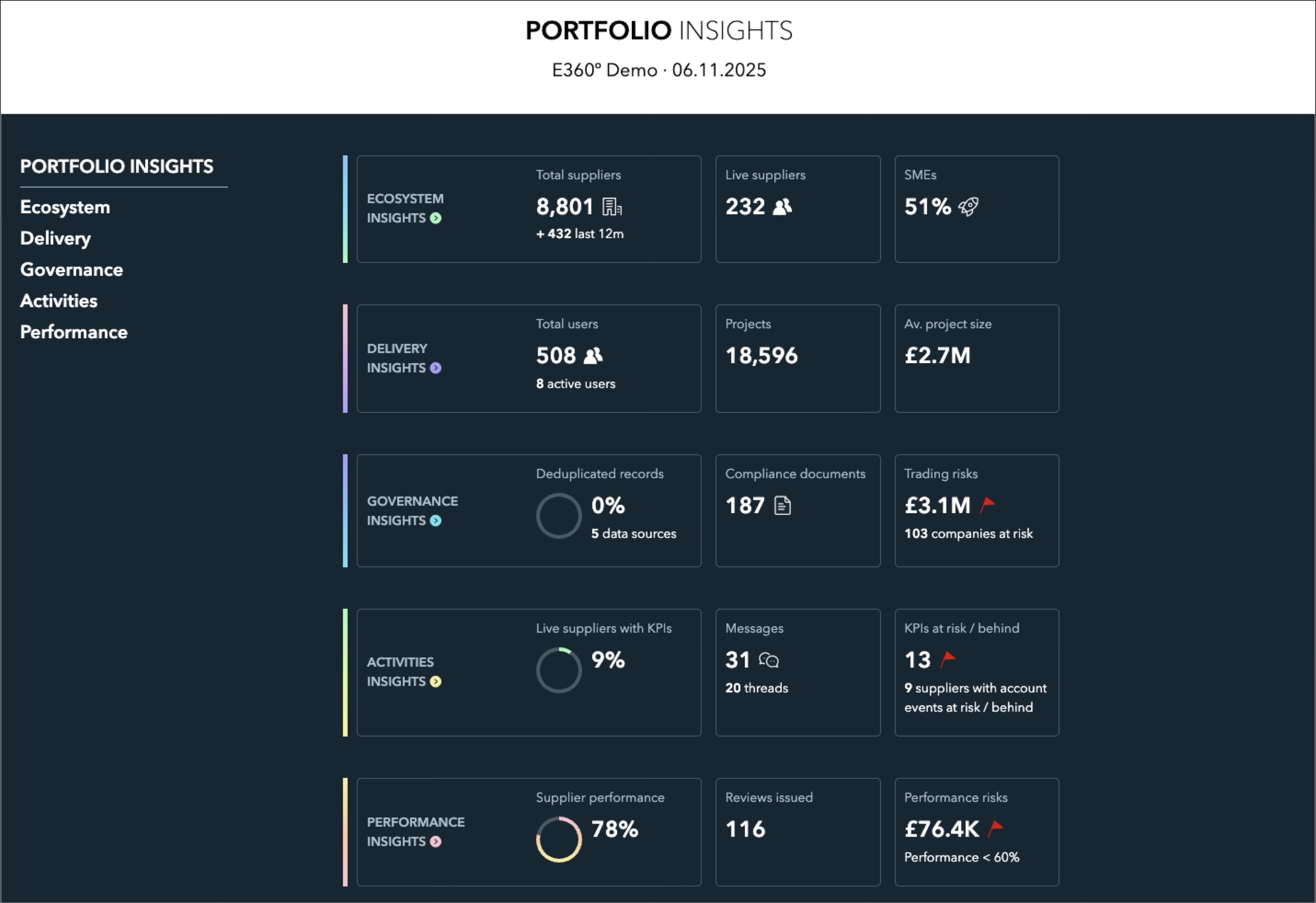Expand Delivery Insights purple arrow icon
Screen dimensions: 1316x903
[436, 368]
